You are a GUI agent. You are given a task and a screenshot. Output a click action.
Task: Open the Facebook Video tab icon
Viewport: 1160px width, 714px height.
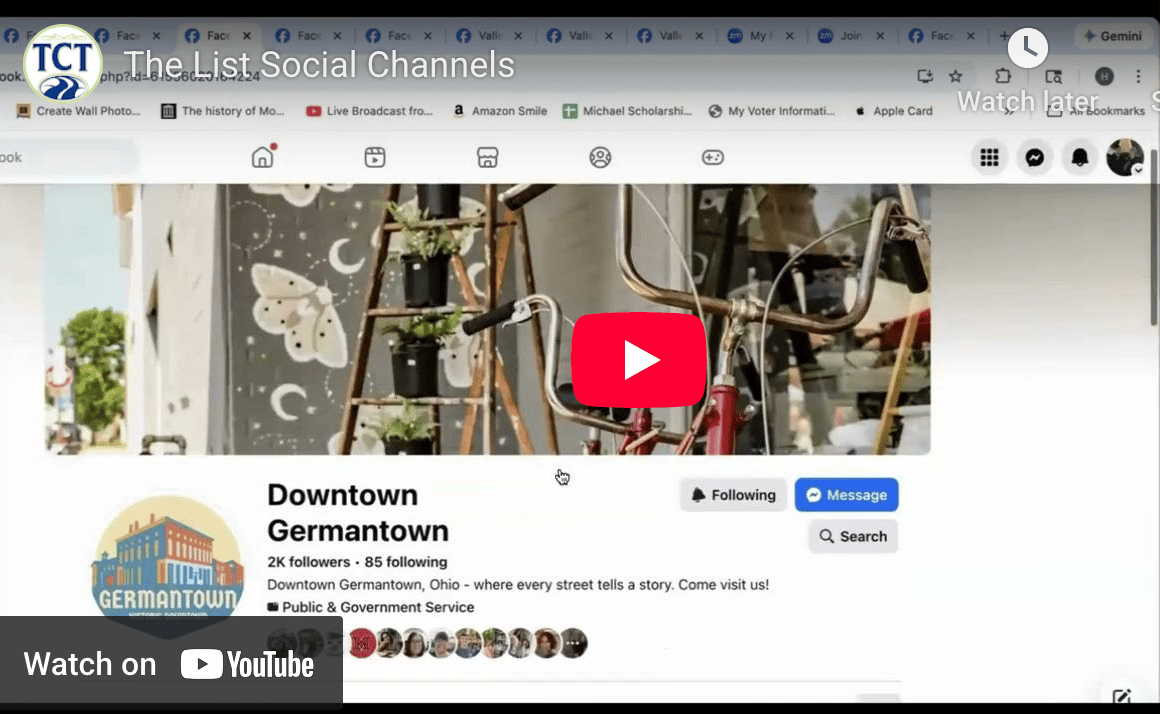tap(374, 157)
